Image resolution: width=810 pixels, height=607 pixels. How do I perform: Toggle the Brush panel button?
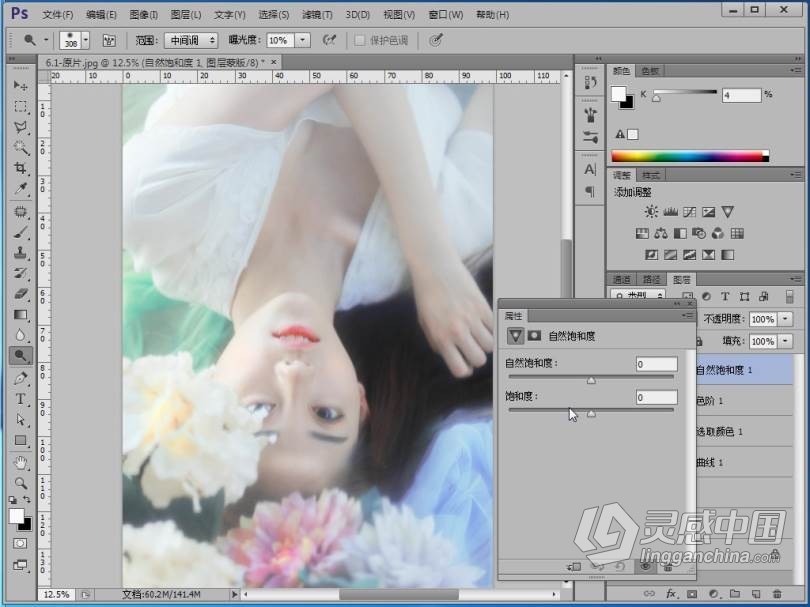click(x=109, y=40)
